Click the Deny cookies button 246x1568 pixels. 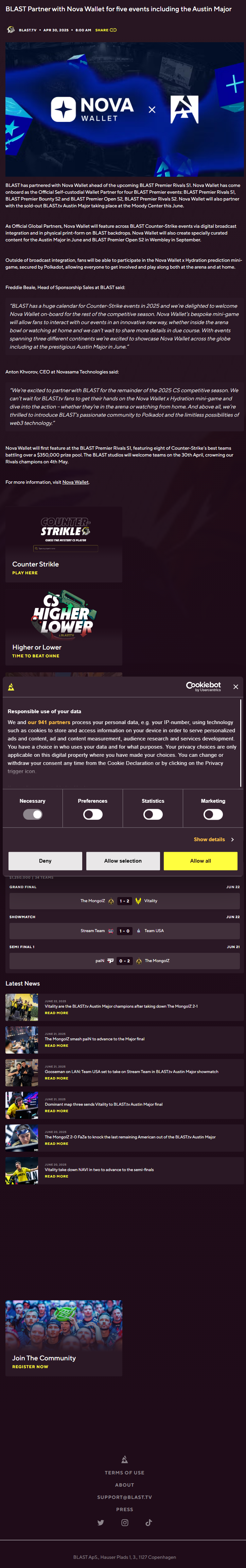click(x=46, y=861)
